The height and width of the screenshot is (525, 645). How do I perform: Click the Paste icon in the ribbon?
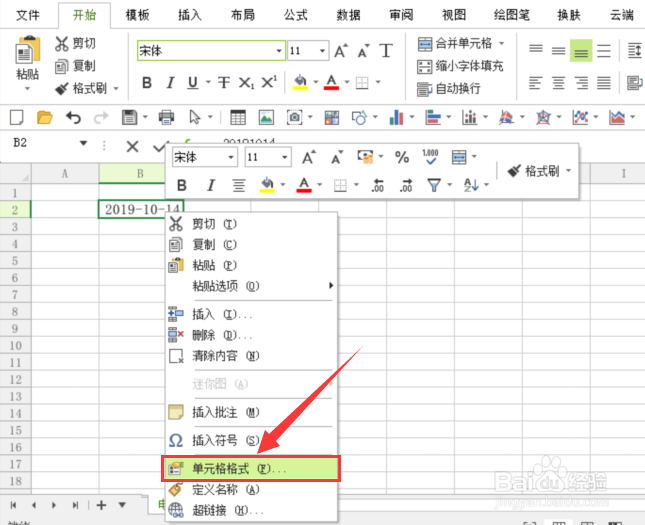point(28,50)
